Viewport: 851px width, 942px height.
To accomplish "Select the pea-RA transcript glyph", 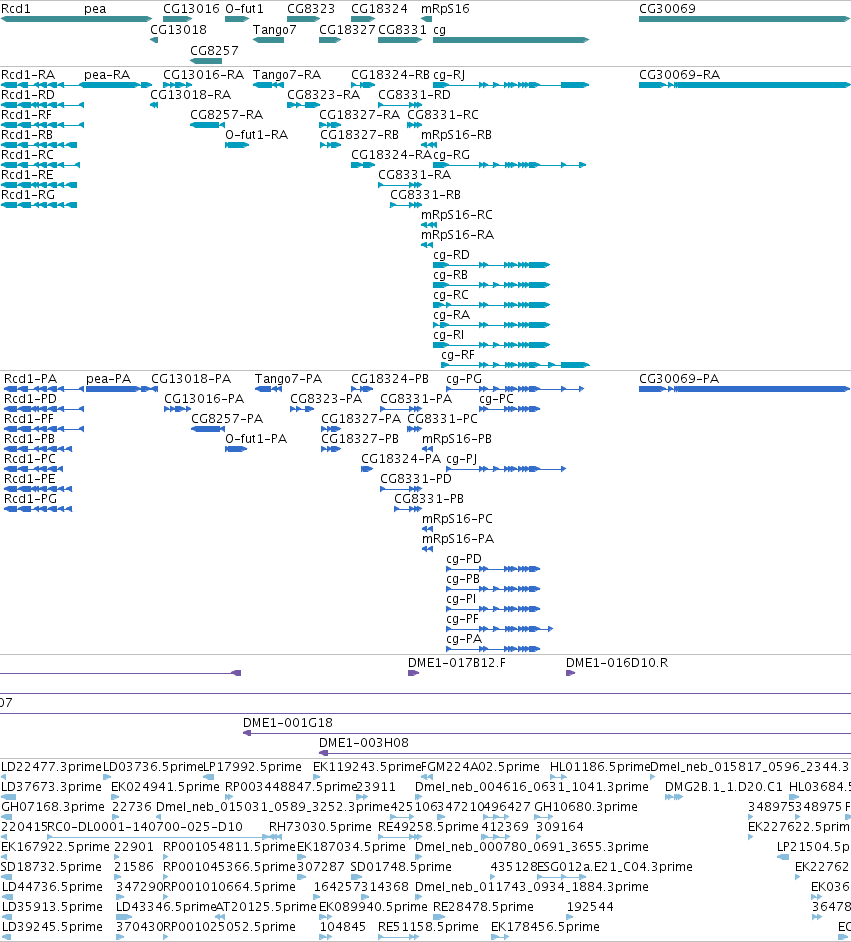I will click(x=116, y=85).
